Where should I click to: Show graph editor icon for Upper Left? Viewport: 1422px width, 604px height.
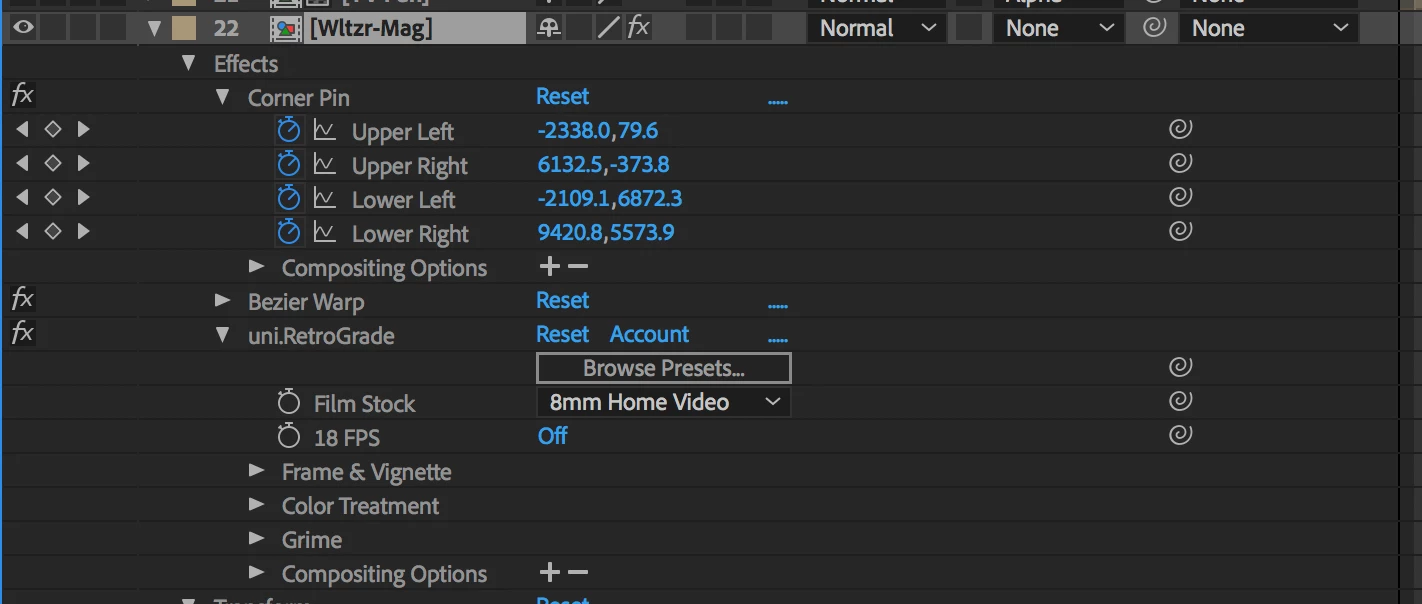324,130
